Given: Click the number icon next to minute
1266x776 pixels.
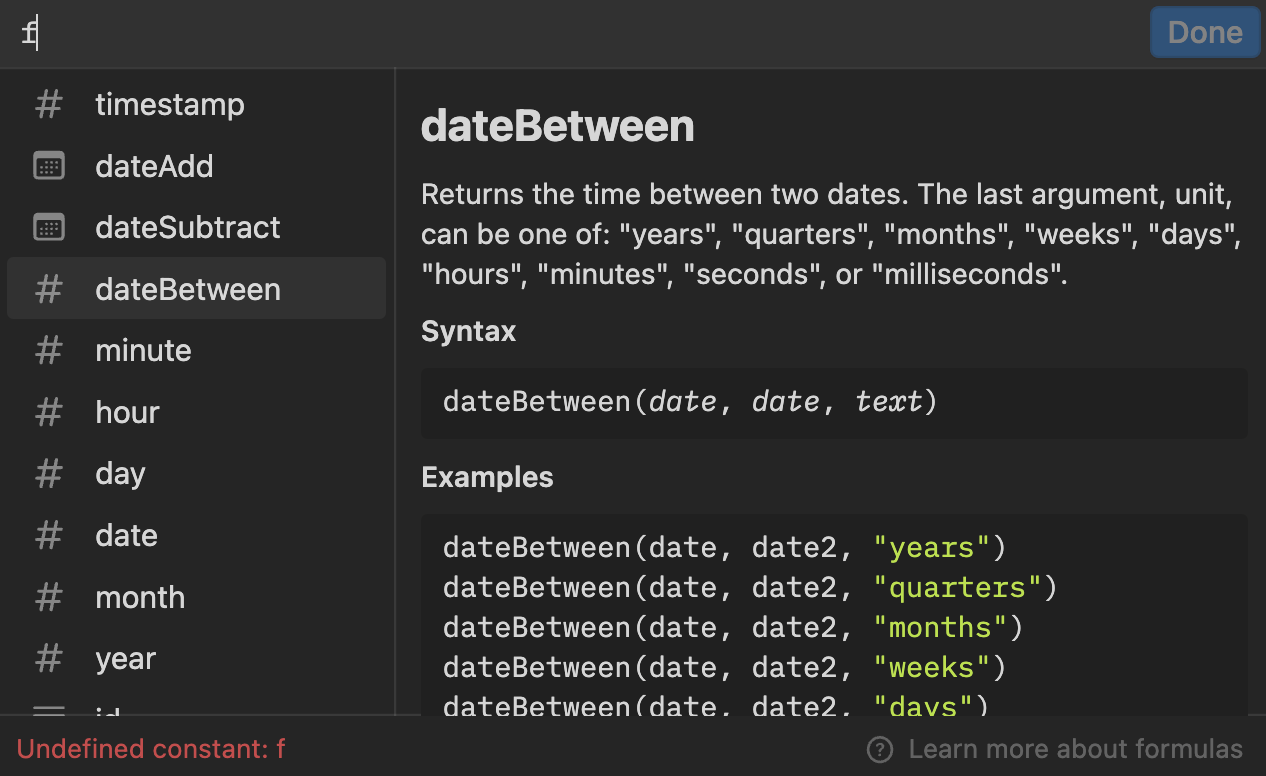Looking at the screenshot, I should (x=49, y=350).
